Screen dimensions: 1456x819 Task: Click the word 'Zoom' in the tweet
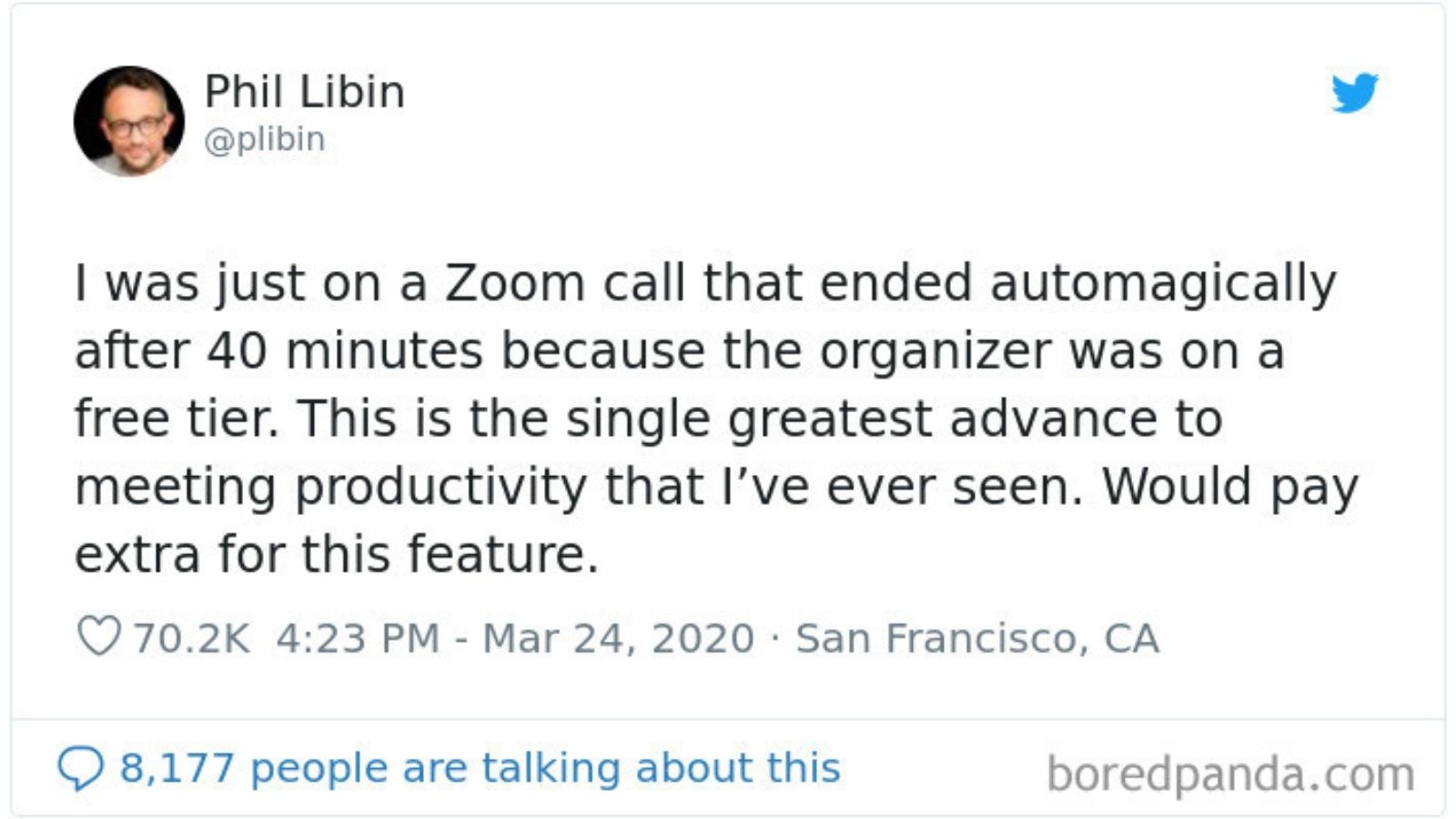pos(514,283)
